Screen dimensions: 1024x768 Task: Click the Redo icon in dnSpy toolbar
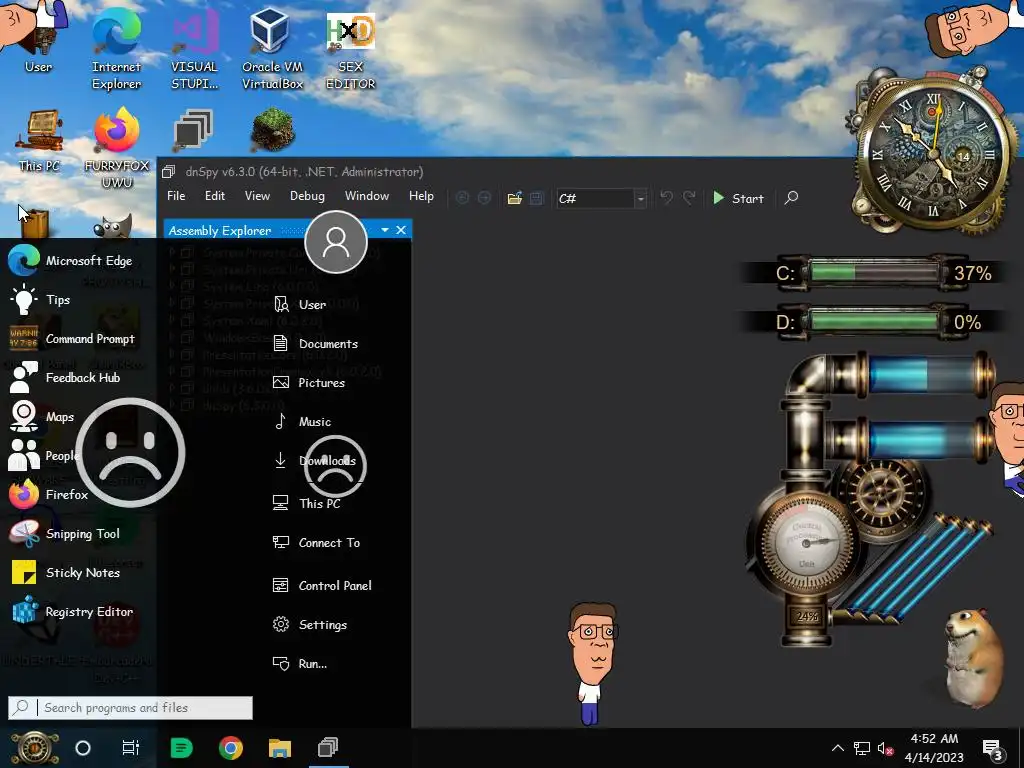689,198
